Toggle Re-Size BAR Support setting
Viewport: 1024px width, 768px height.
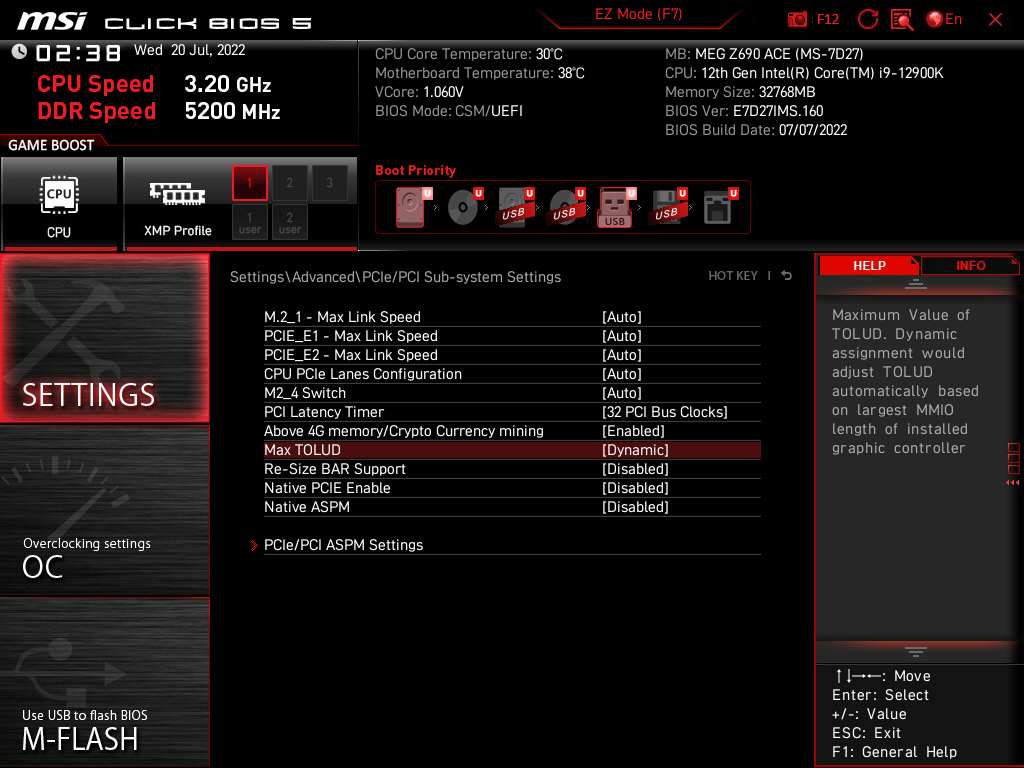pyautogui.click(x=512, y=469)
